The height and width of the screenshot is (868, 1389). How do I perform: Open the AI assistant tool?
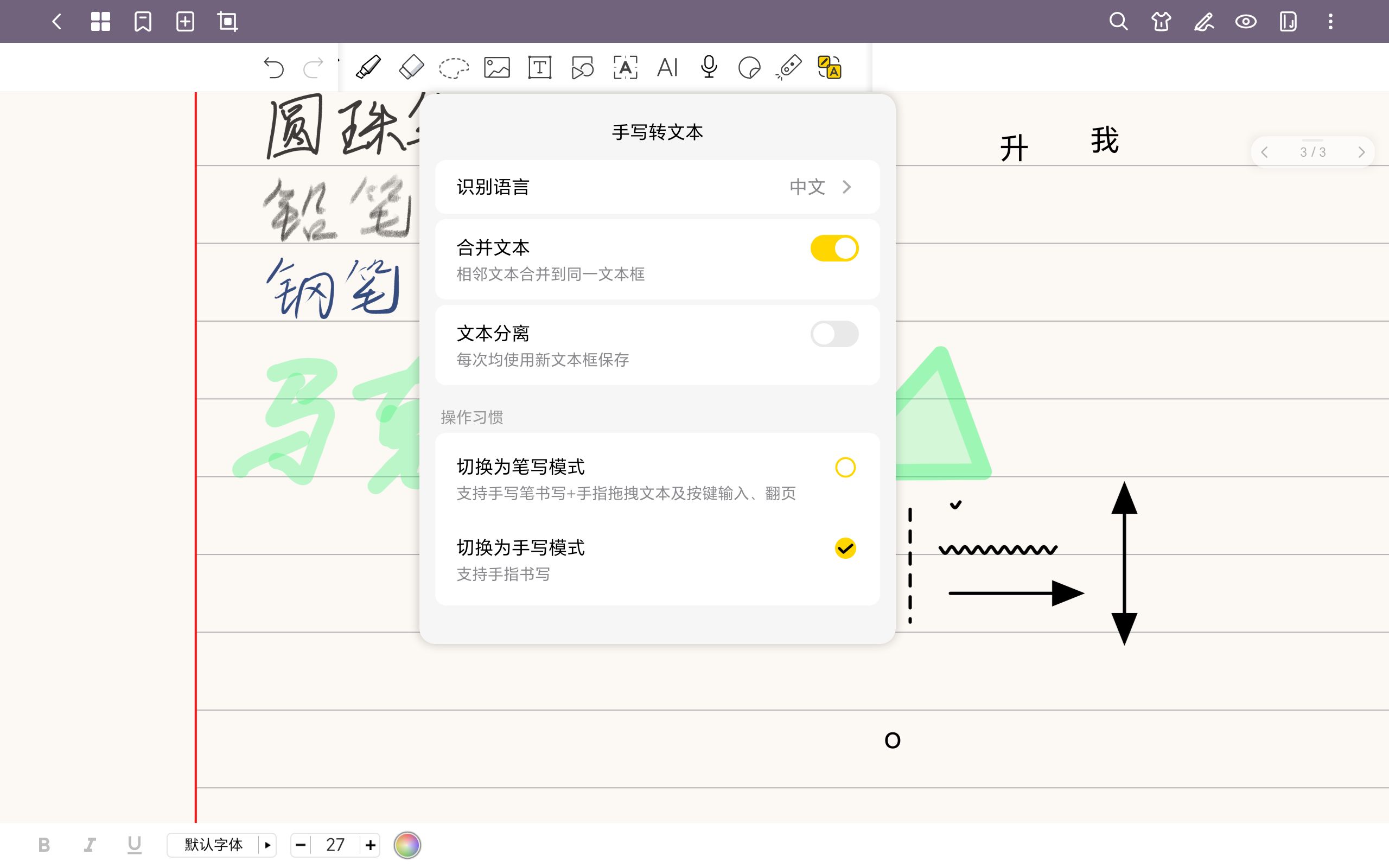click(x=667, y=67)
